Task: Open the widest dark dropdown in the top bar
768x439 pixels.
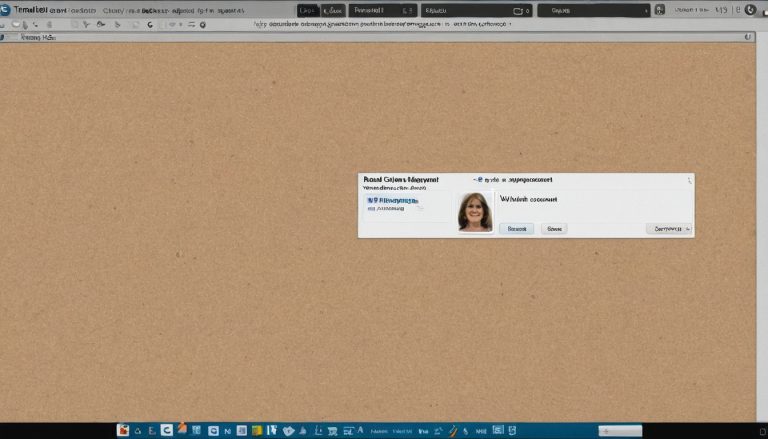Action: (593, 10)
